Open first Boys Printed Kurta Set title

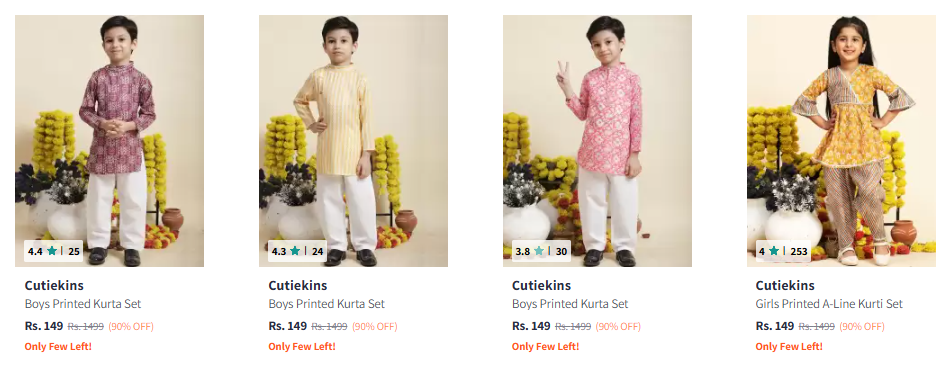(x=83, y=304)
